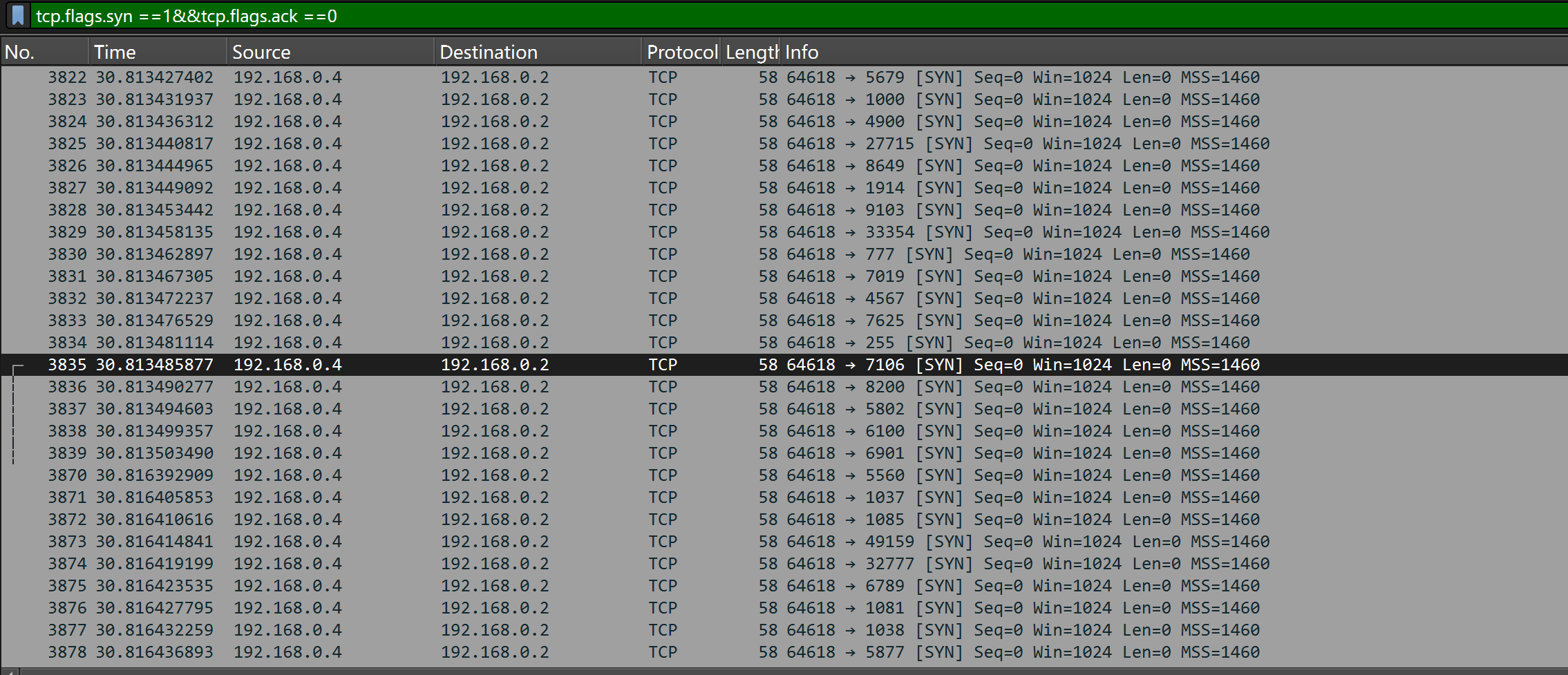Click the horizontal scrollbar left arrow
The width and height of the screenshot is (1568, 675).
[10, 671]
